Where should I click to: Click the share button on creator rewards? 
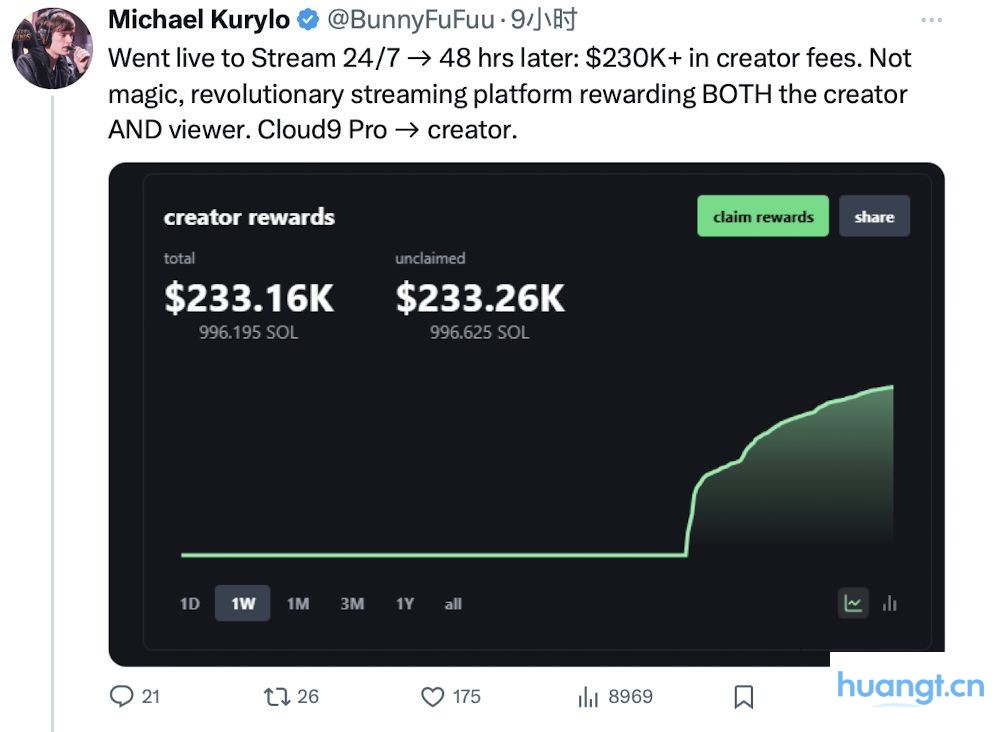(875, 216)
